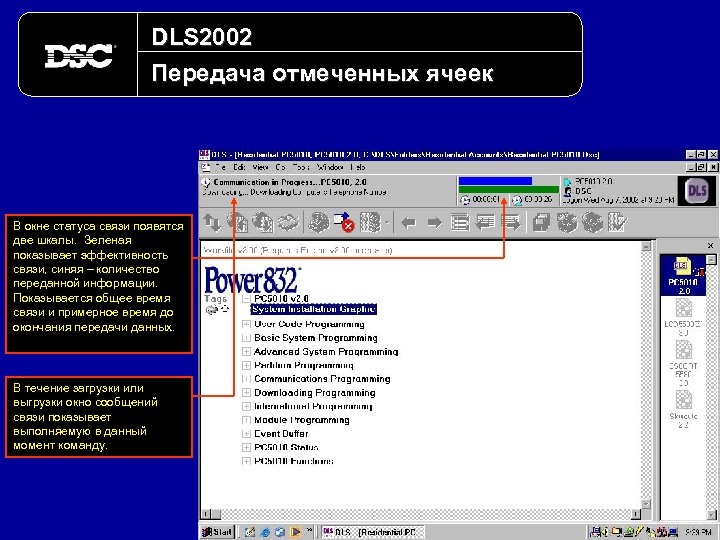This screenshot has height=540, width=720.
Task: Click the left arrow toolbar icon
Action: point(408,223)
